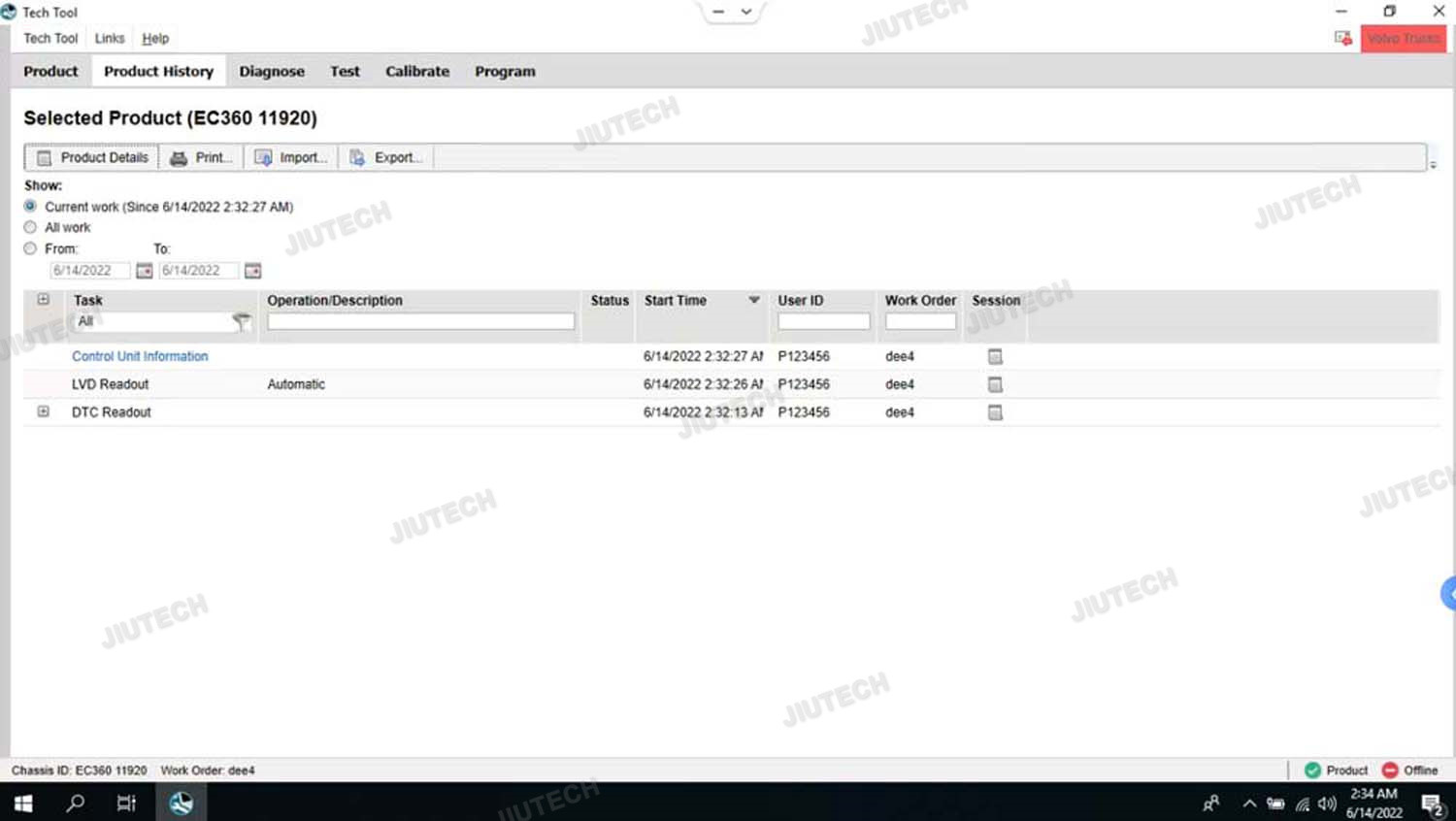Open session icon for DTC Readout row
Image resolution: width=1456 pixels, height=821 pixels.
click(995, 412)
